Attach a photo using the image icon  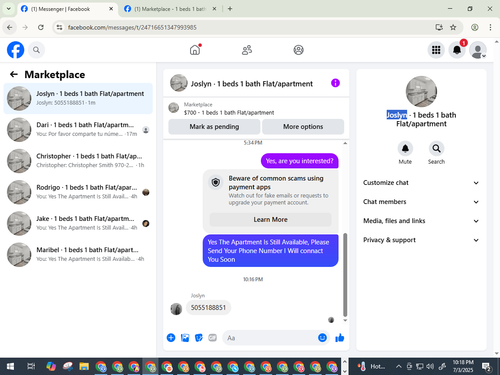click(185, 338)
